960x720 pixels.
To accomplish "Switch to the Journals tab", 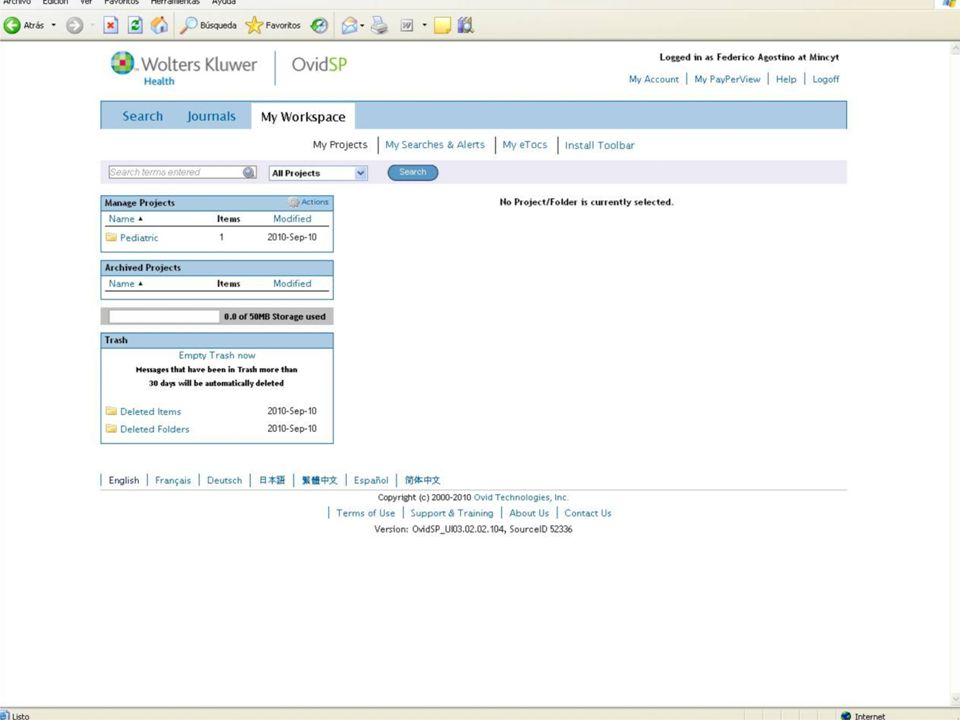I will tap(211, 116).
